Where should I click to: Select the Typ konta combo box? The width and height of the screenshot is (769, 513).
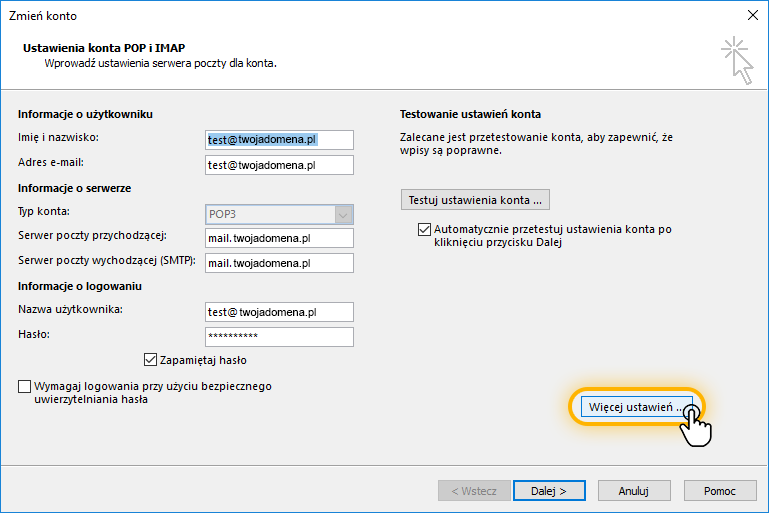279,214
